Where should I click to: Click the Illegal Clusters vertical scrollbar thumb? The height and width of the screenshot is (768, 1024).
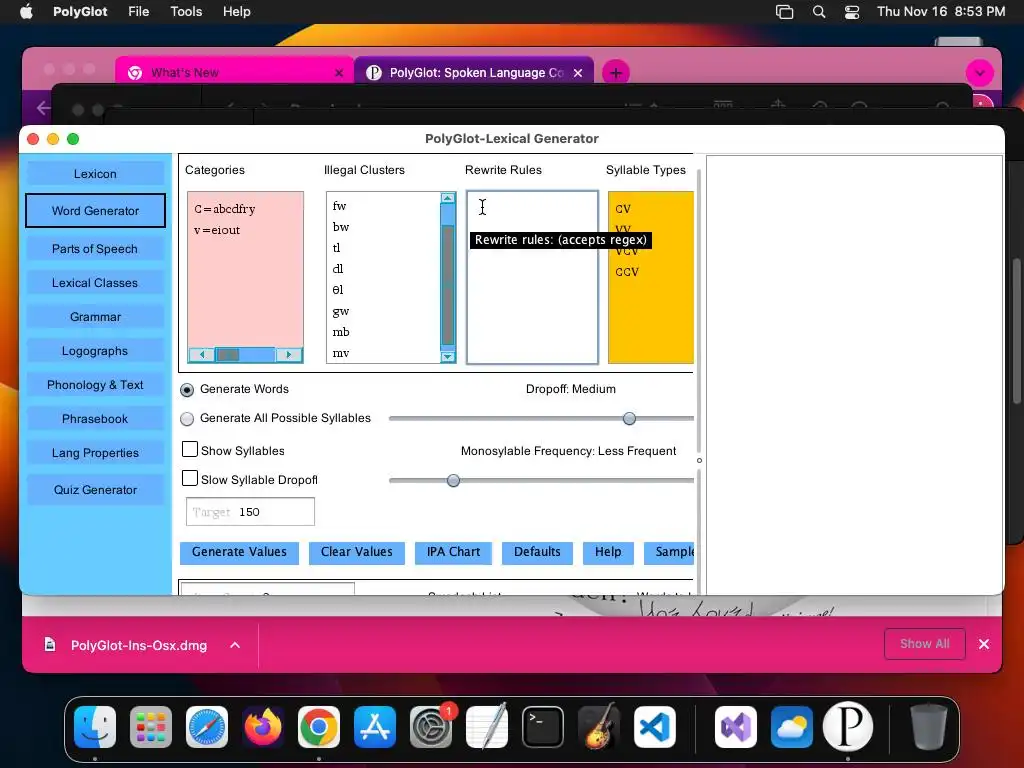(448, 284)
